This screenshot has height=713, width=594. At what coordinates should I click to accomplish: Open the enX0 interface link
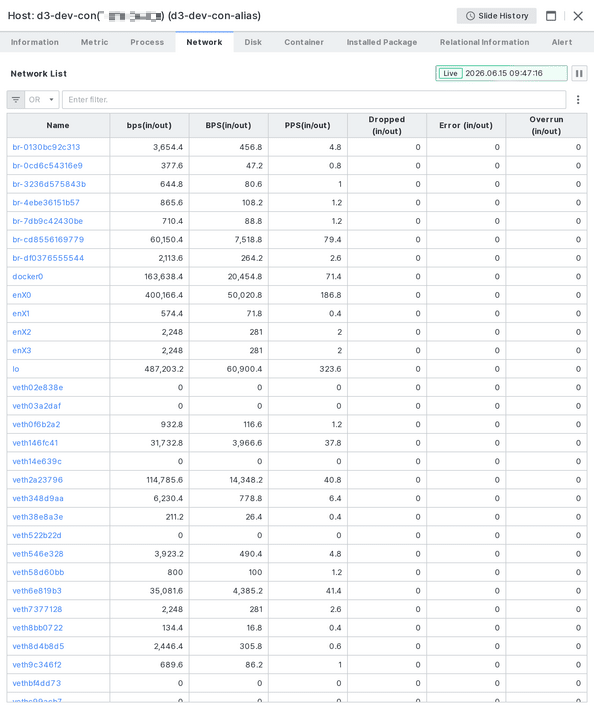(x=22, y=295)
